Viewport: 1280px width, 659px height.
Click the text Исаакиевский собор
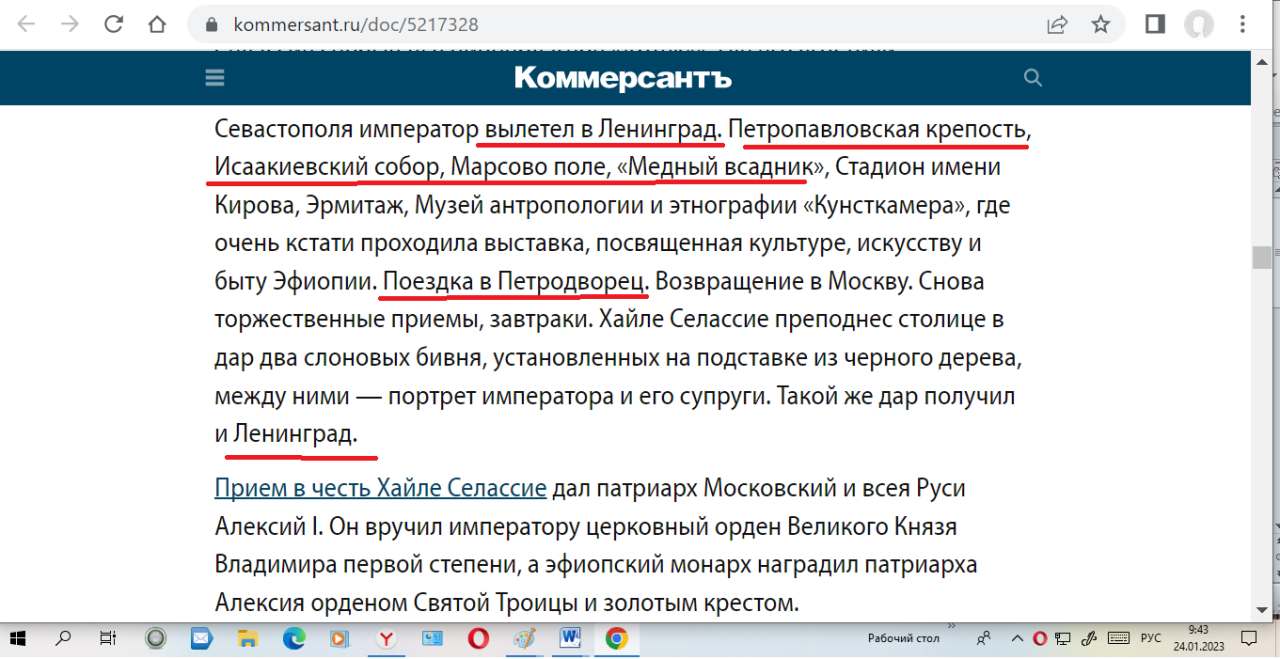coord(328,168)
